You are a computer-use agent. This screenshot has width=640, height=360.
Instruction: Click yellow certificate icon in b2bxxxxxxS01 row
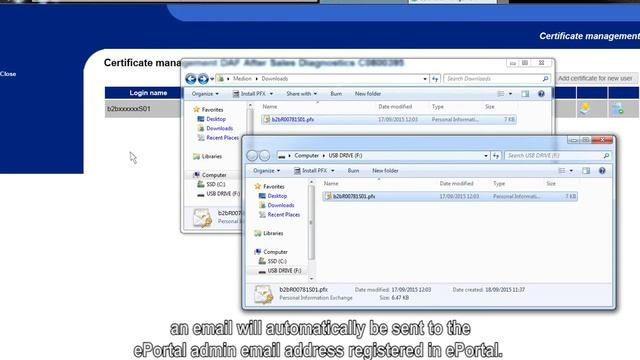pos(585,109)
